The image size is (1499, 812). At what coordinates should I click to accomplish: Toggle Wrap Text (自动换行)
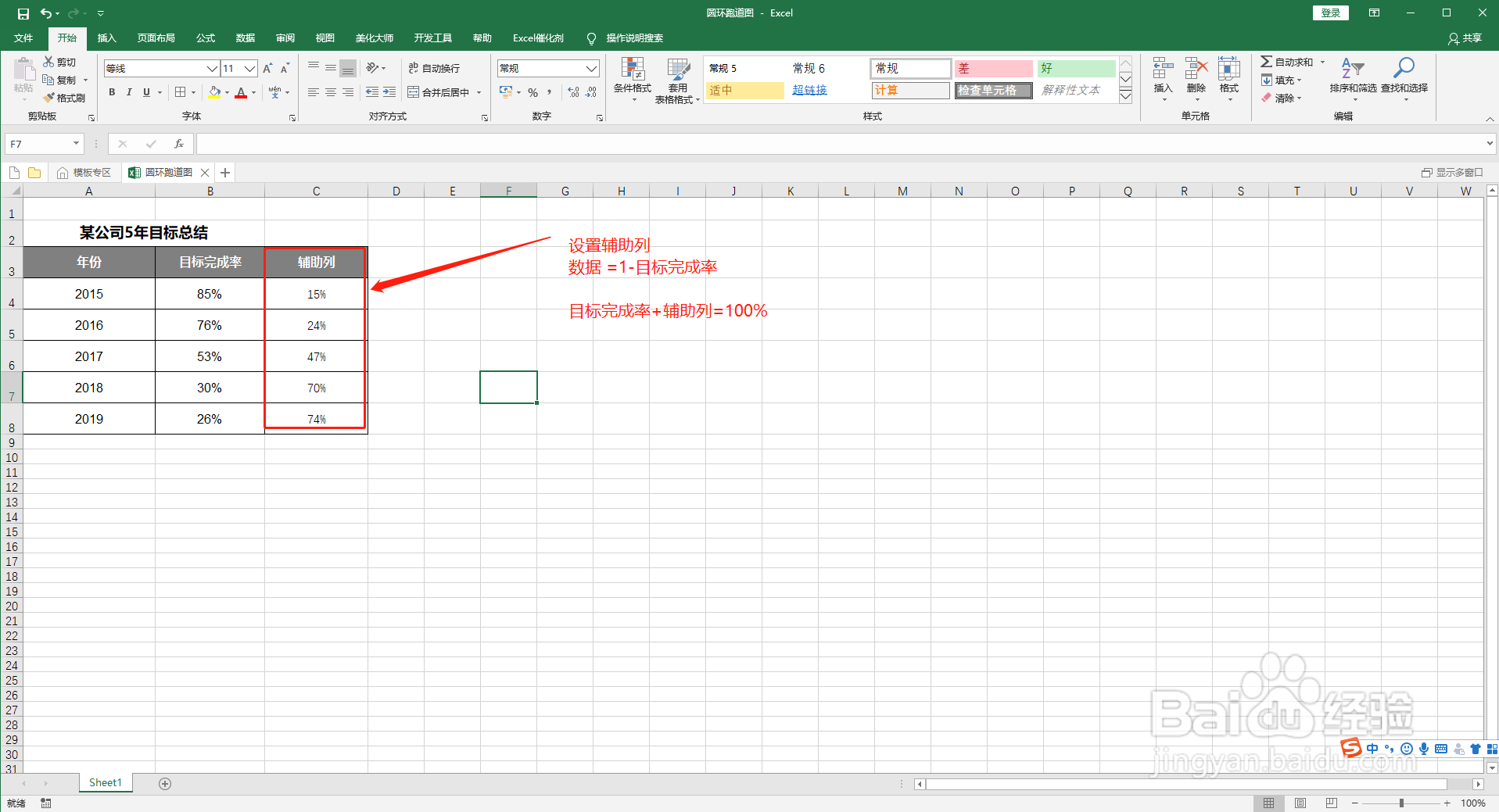[434, 68]
